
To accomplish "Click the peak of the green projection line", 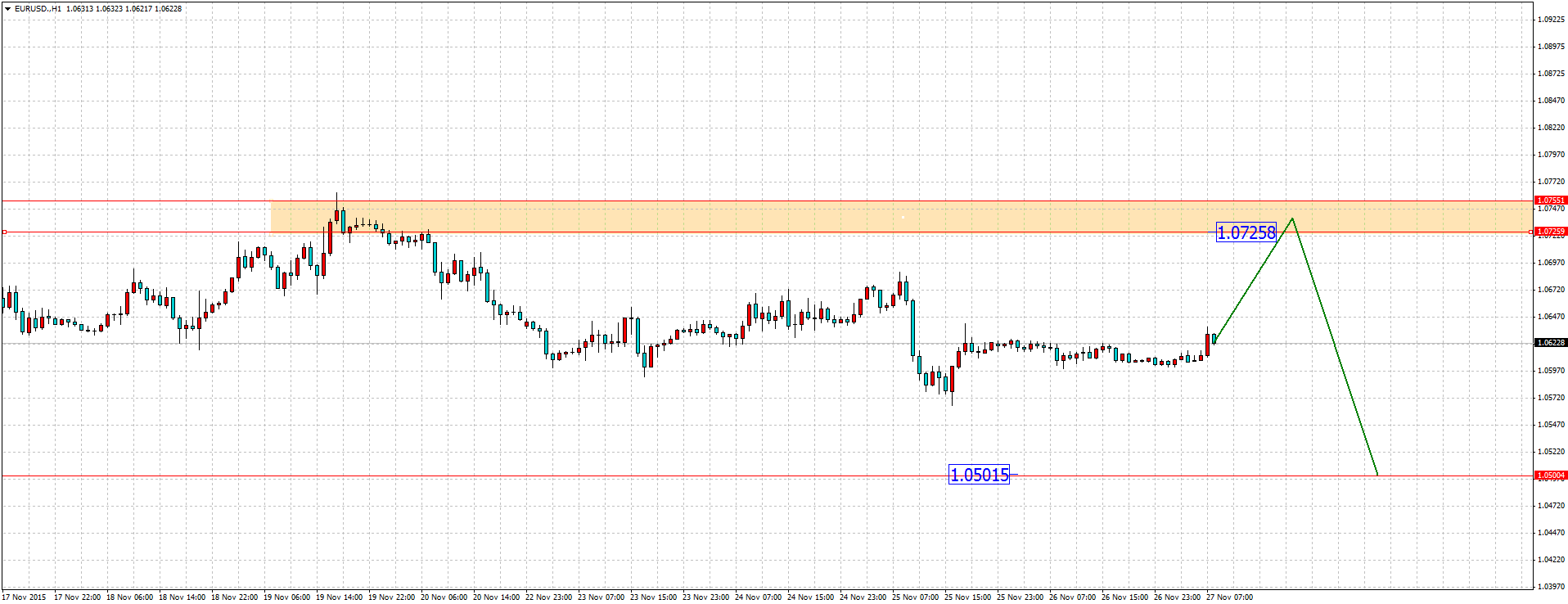I will tap(1292, 219).
